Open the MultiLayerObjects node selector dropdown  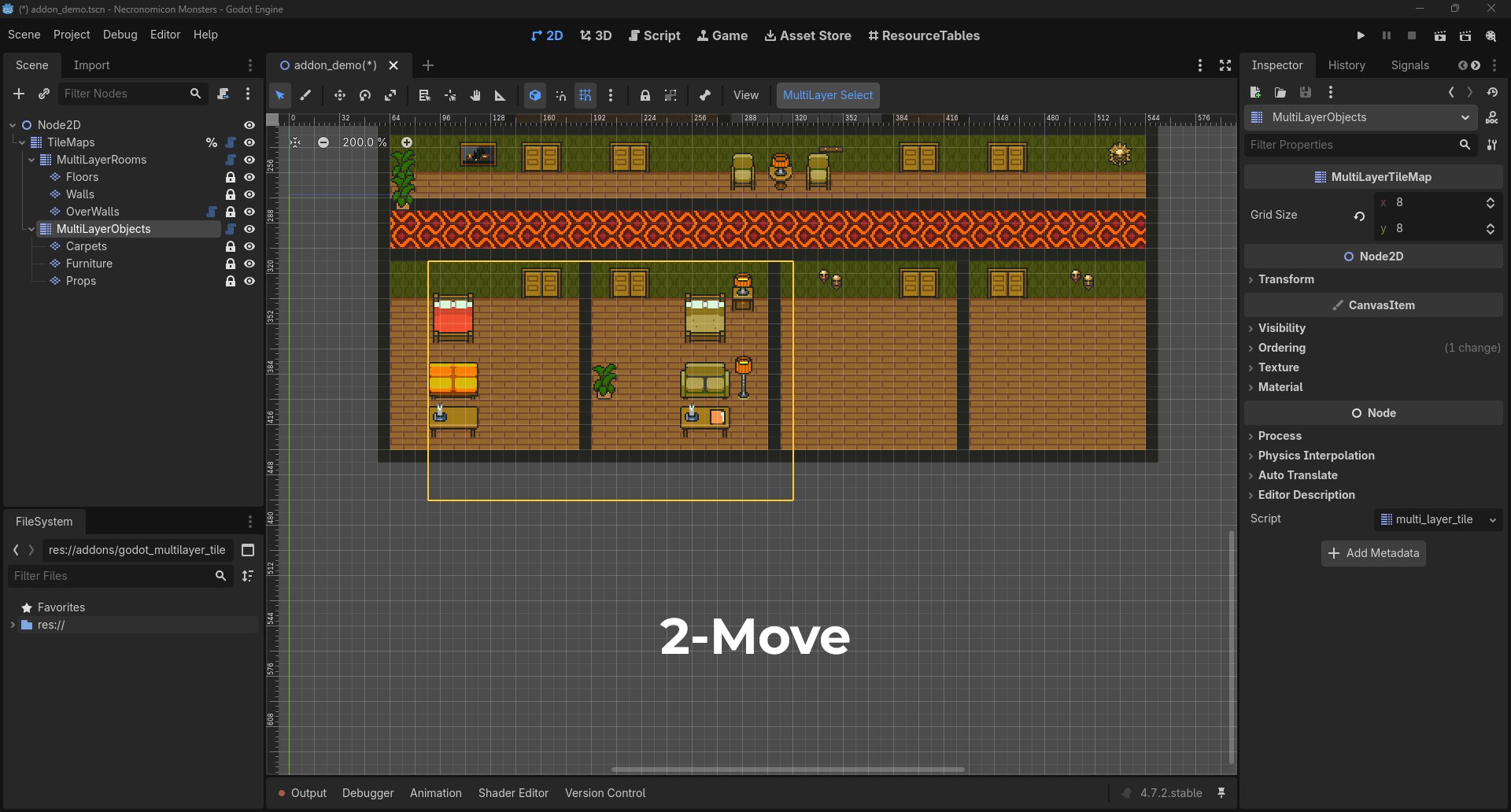tap(1359, 117)
